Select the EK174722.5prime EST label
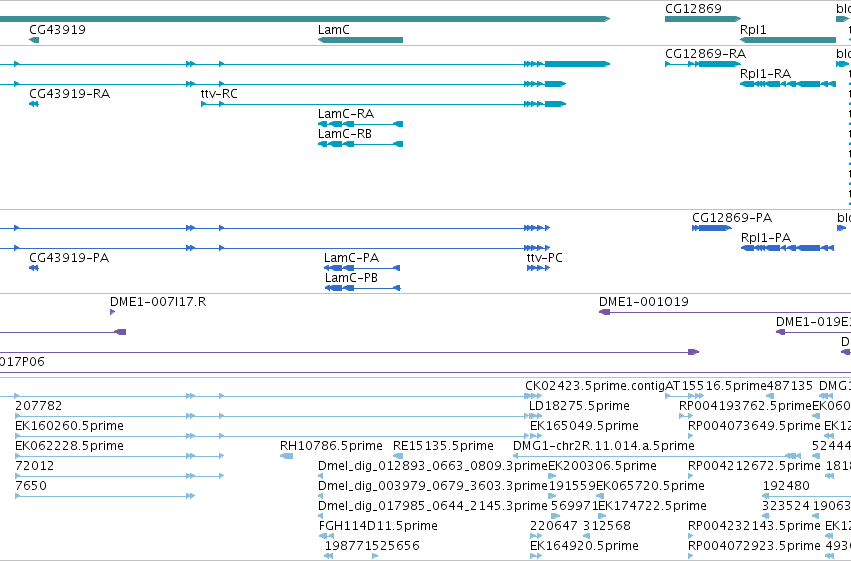This screenshot has height=561, width=851. 652,506
